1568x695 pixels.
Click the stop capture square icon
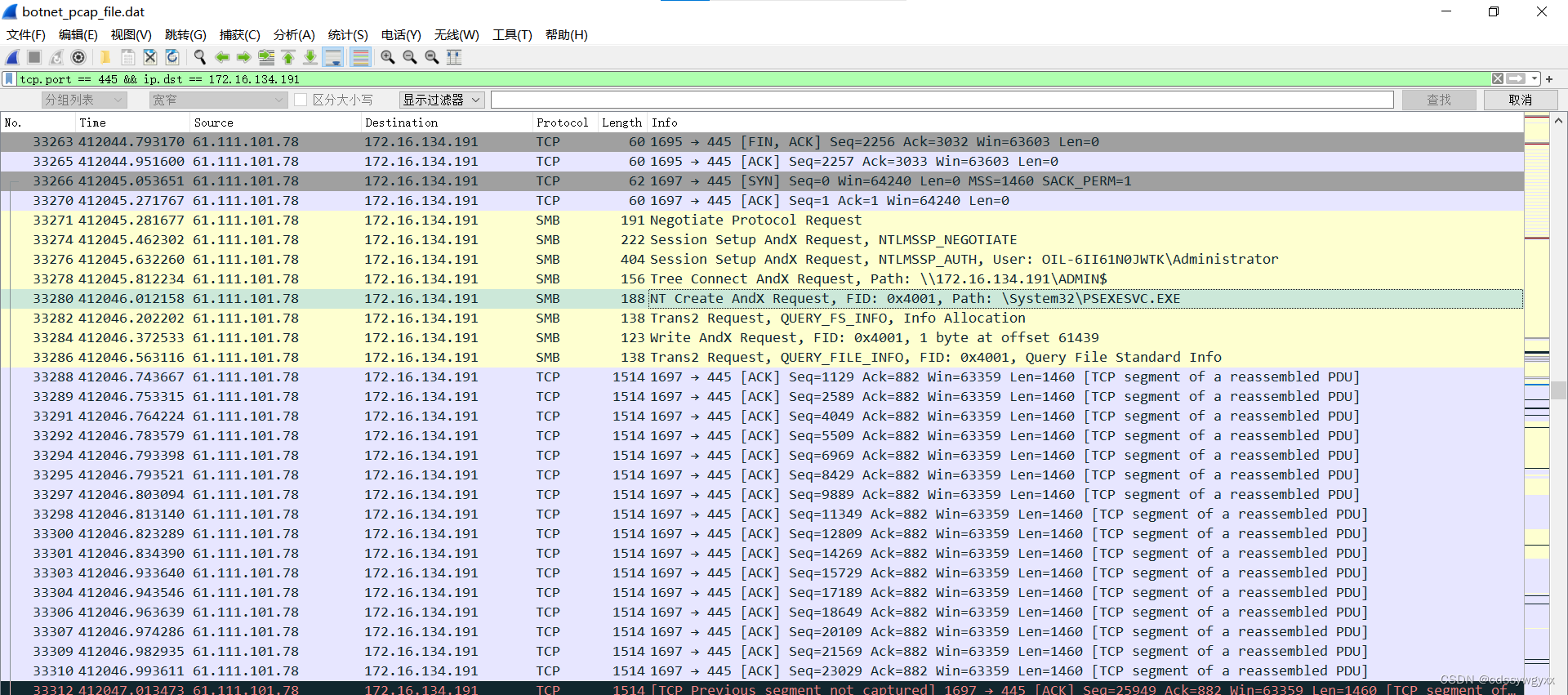[x=34, y=57]
